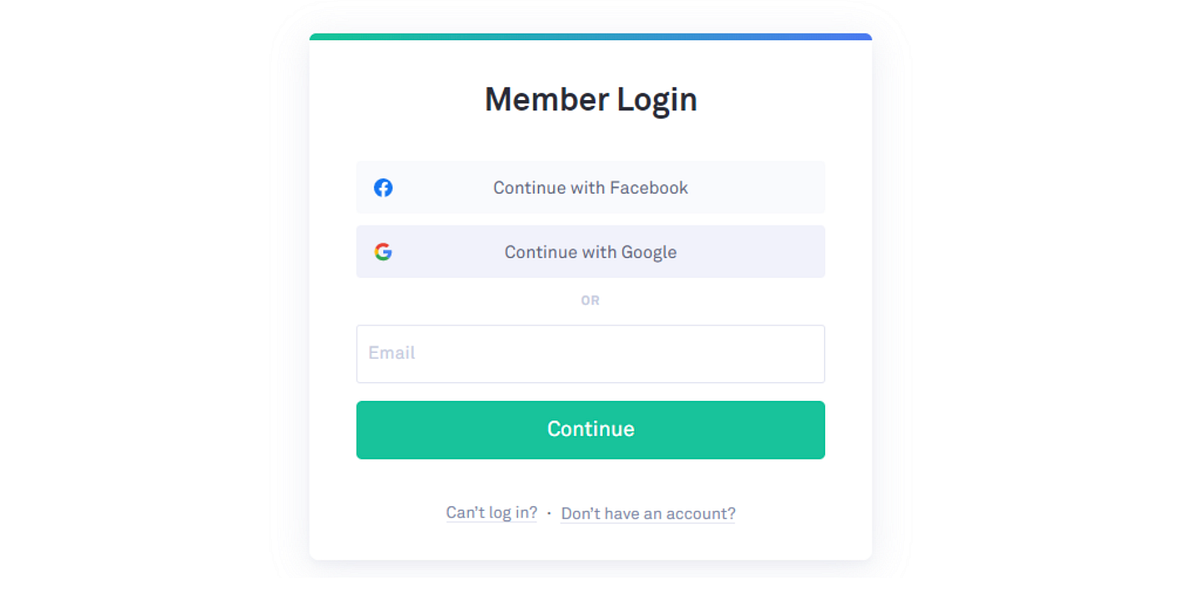Image resolution: width=1200 pixels, height=595 pixels.
Task: Click the Continue with Facebook button
Action: 590,187
